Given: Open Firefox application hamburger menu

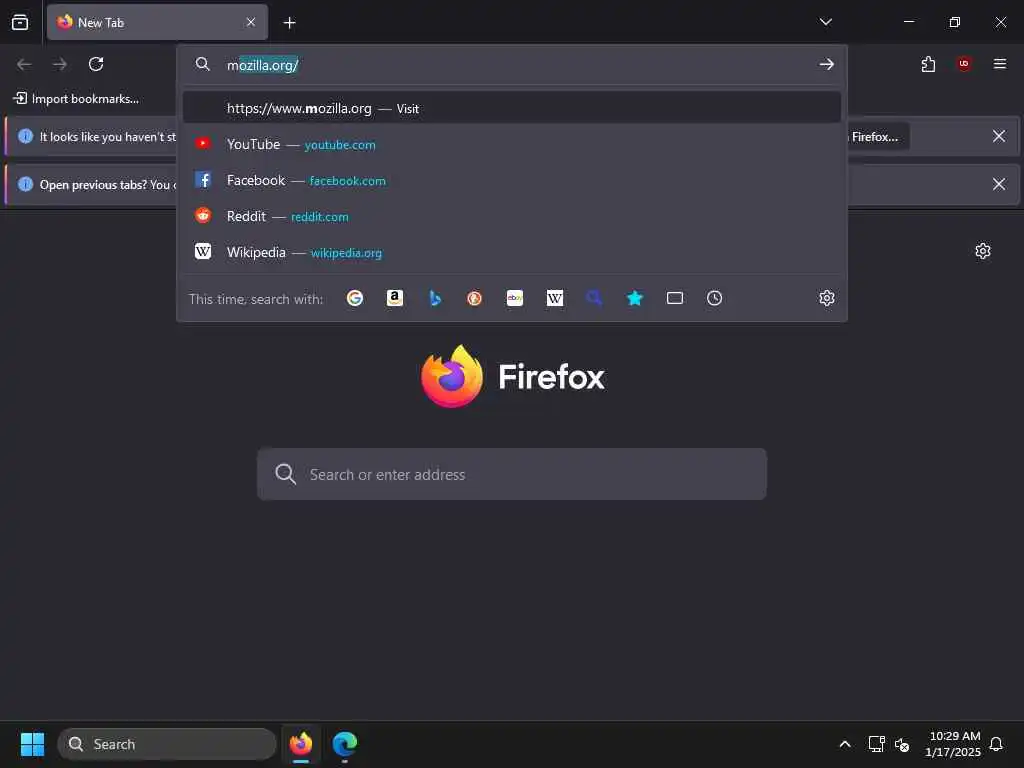Looking at the screenshot, I should (1000, 64).
